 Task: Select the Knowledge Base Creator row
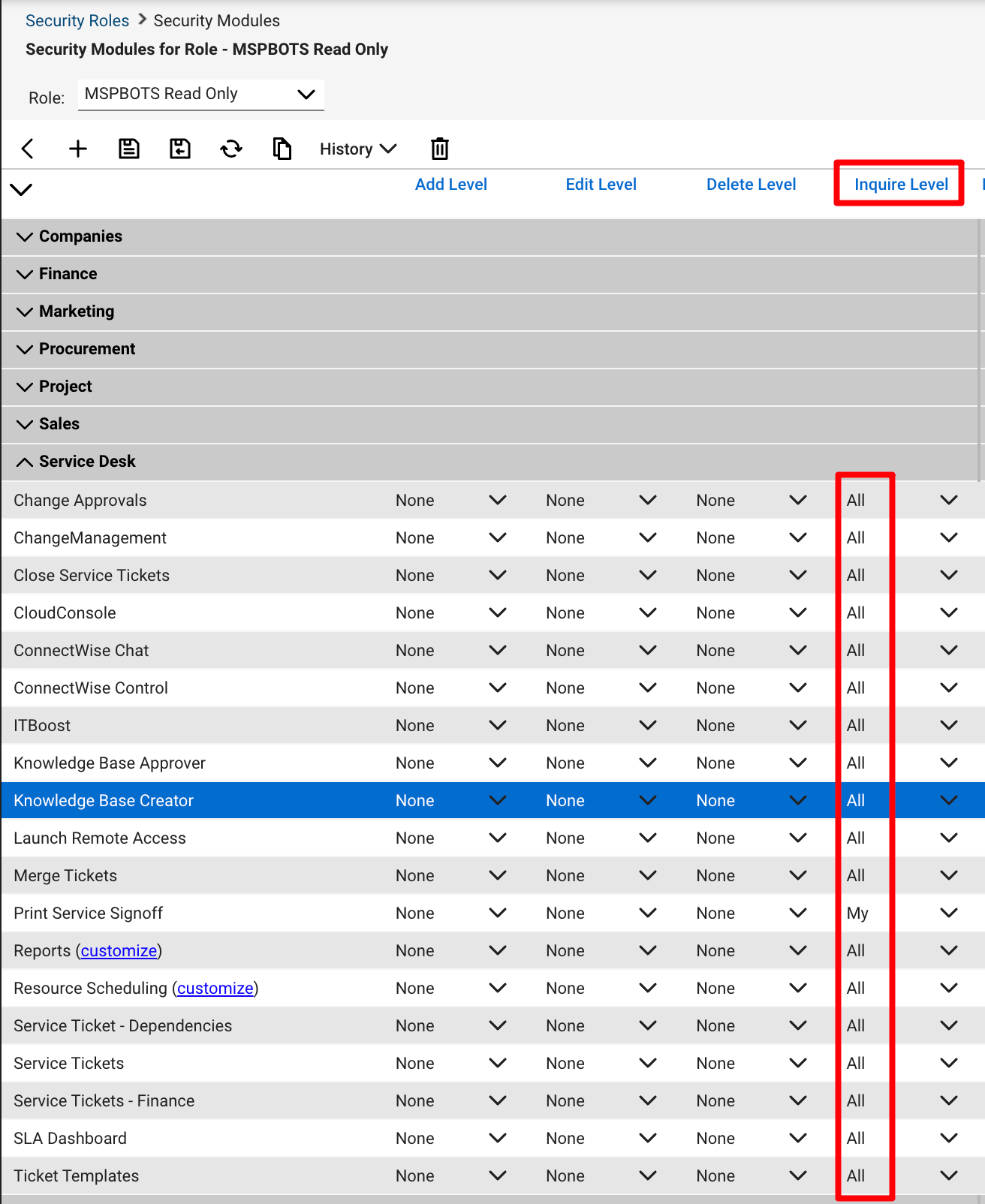click(x=104, y=800)
